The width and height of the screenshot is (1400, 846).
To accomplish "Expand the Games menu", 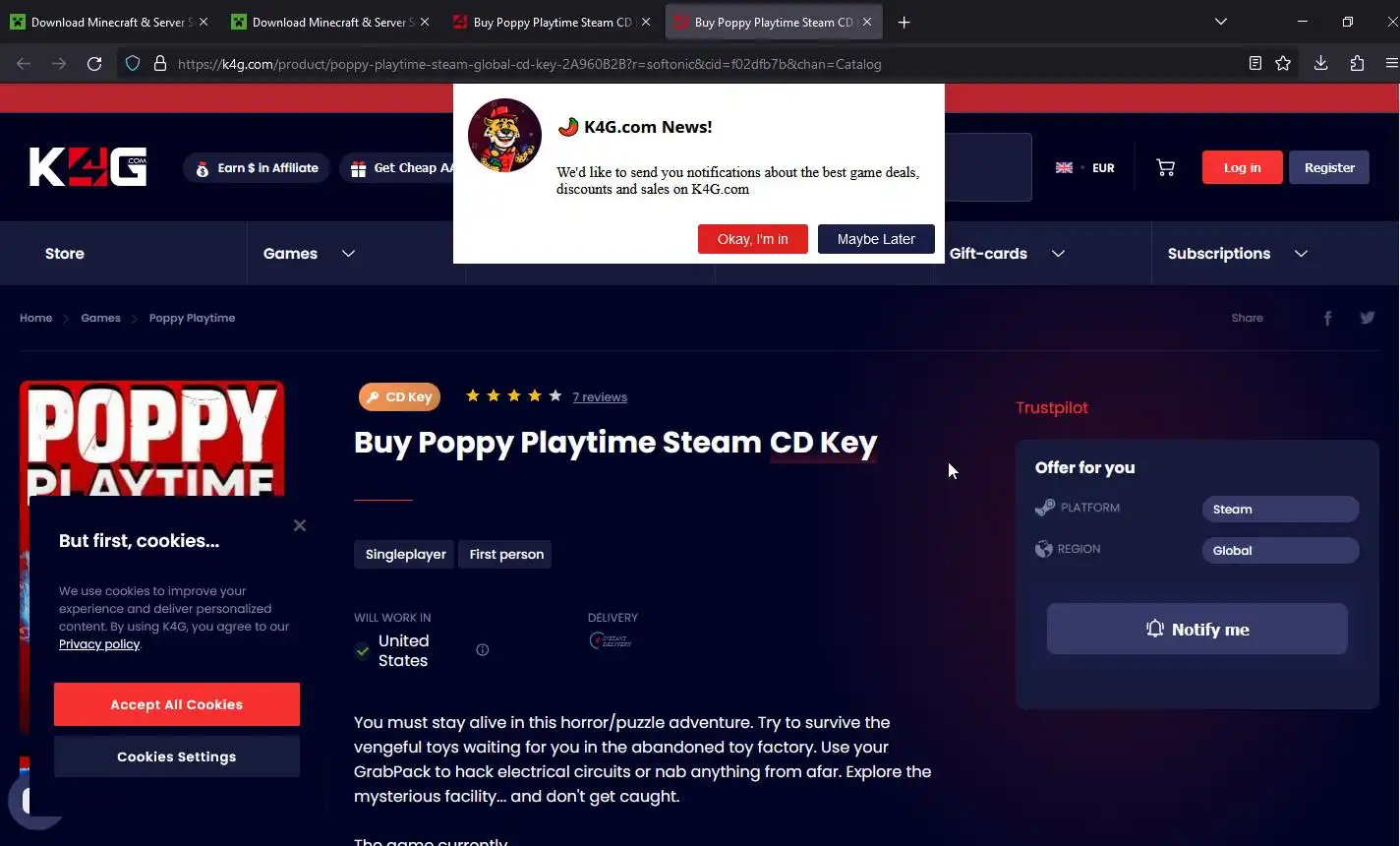I will tap(309, 253).
